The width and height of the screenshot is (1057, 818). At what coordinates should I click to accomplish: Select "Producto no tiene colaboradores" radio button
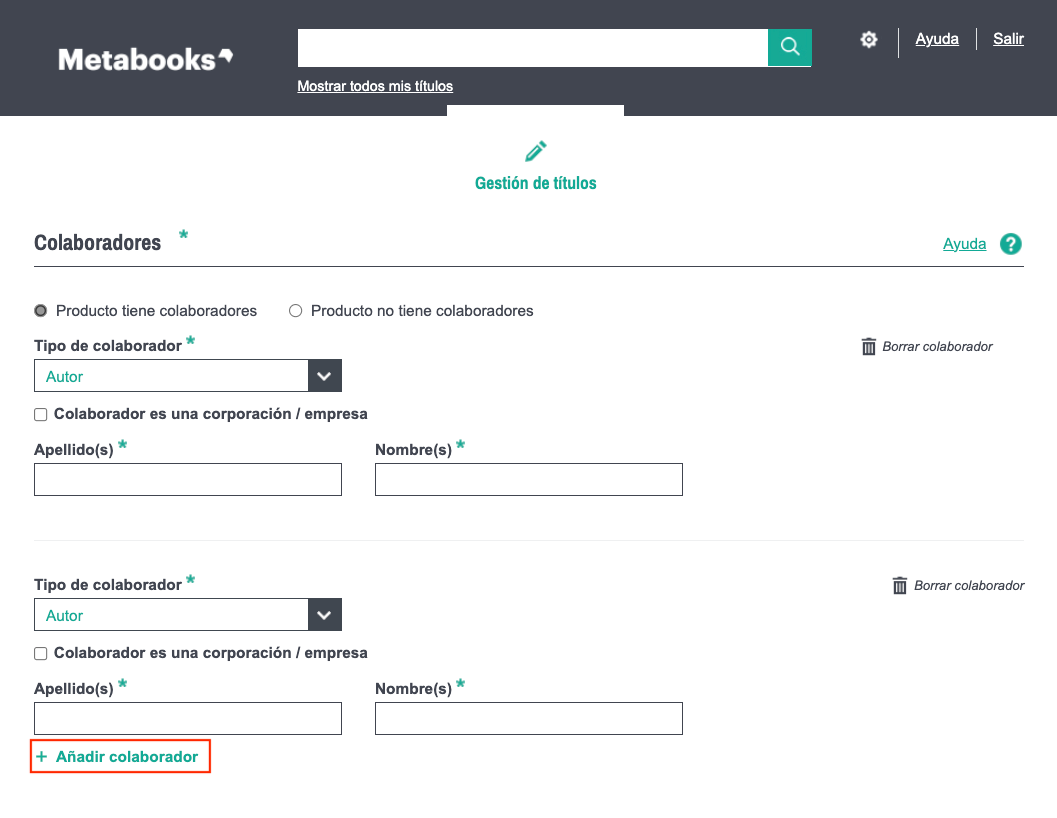[x=295, y=311]
